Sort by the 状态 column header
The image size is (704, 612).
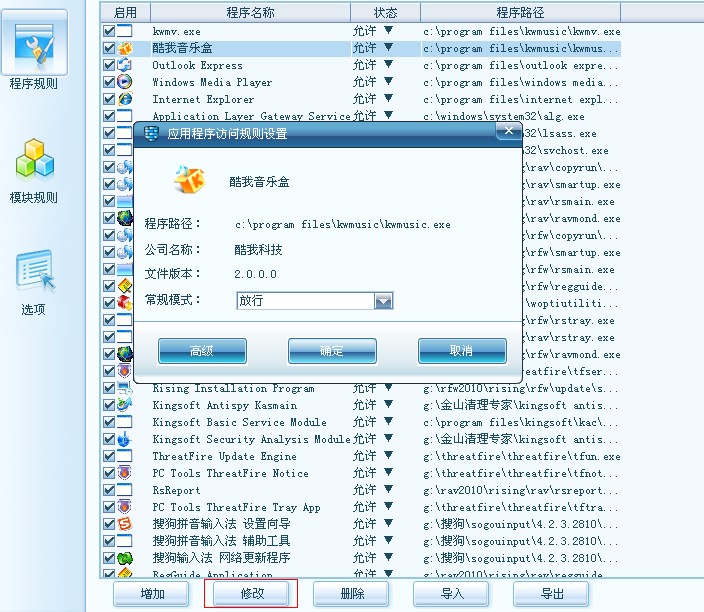tap(386, 13)
